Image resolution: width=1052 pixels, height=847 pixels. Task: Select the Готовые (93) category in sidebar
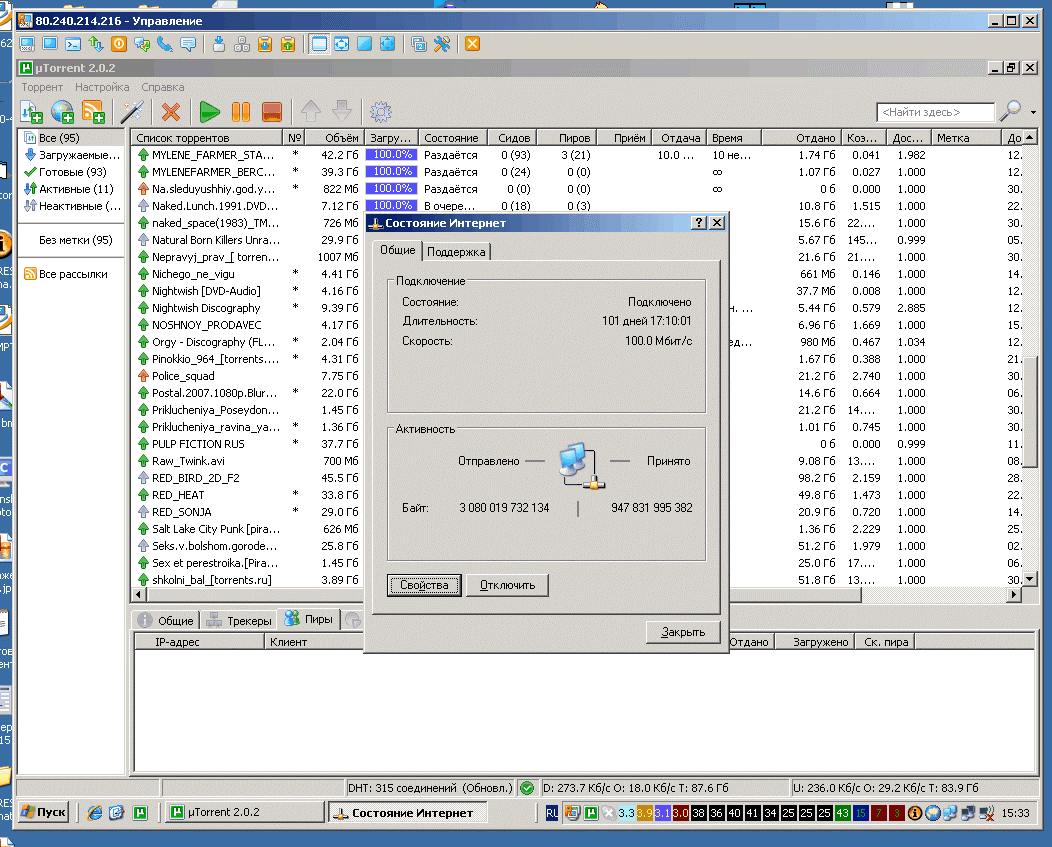[x=72, y=172]
